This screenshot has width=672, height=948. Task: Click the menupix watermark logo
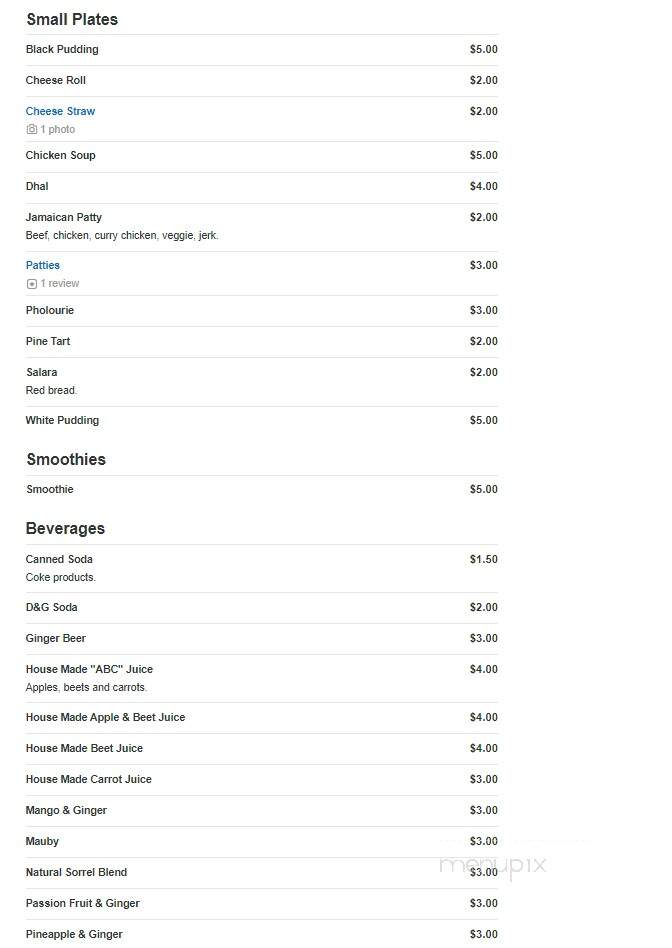pos(492,865)
